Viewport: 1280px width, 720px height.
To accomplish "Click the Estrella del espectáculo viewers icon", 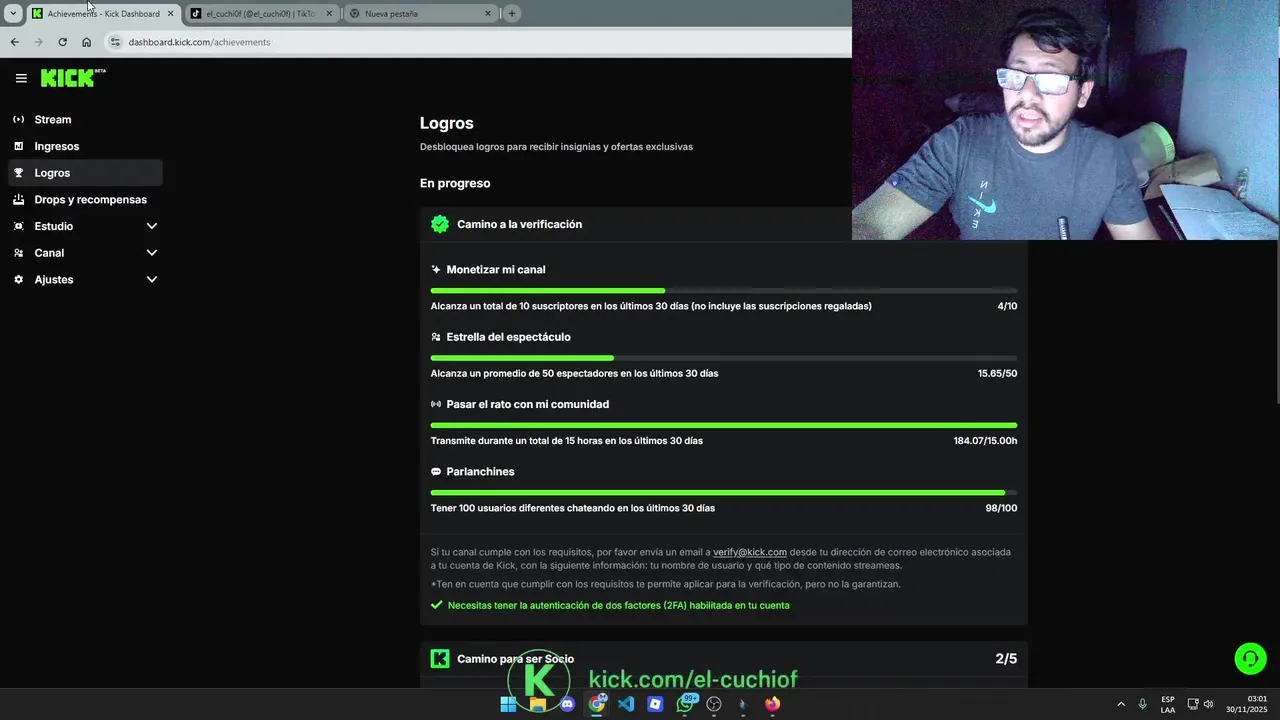I will (436, 337).
